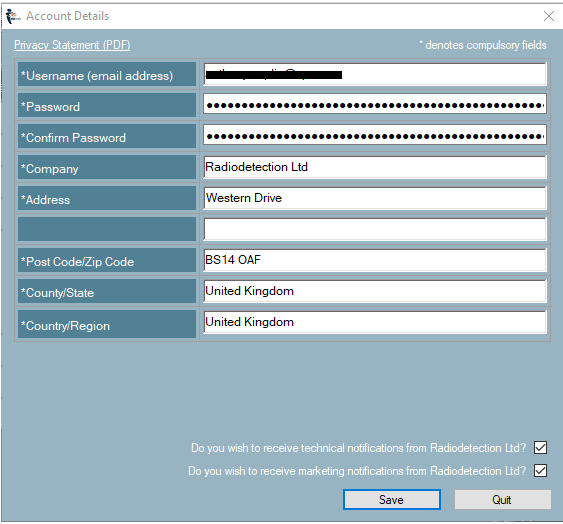
Task: Quit the Account Details dialog
Action: [x=502, y=500]
